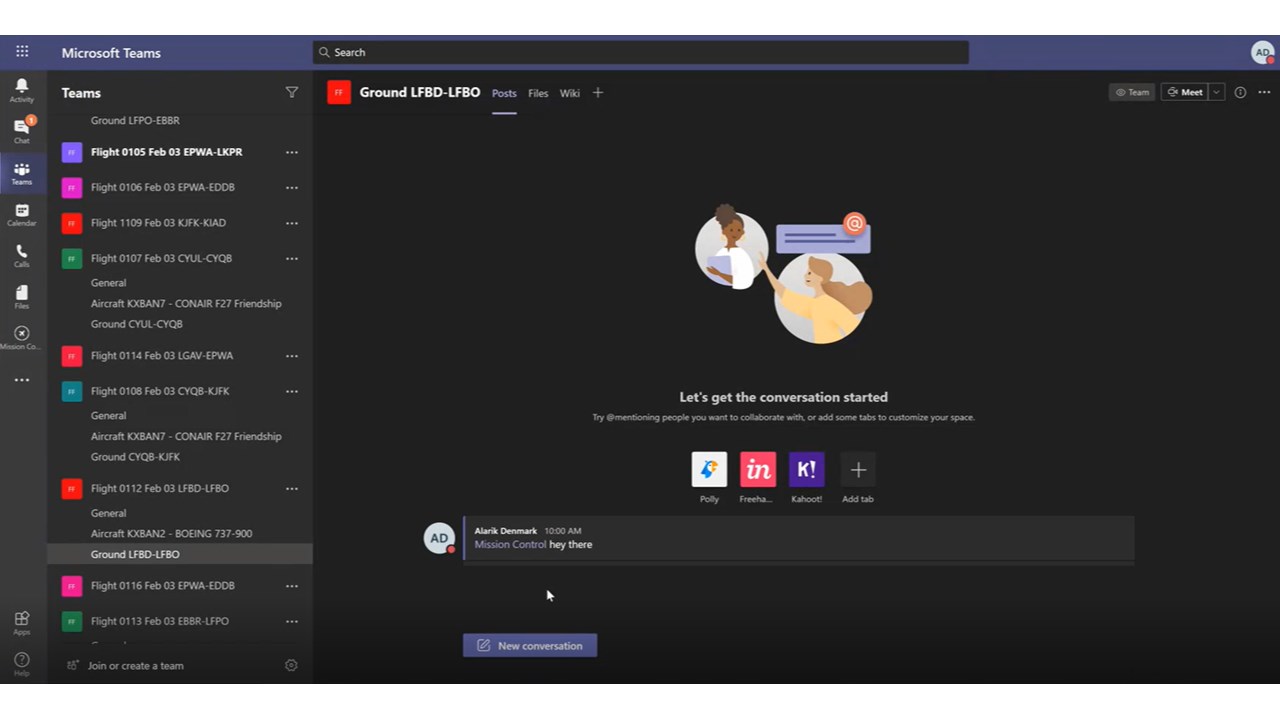Open Chat in the left rail

coord(22,131)
